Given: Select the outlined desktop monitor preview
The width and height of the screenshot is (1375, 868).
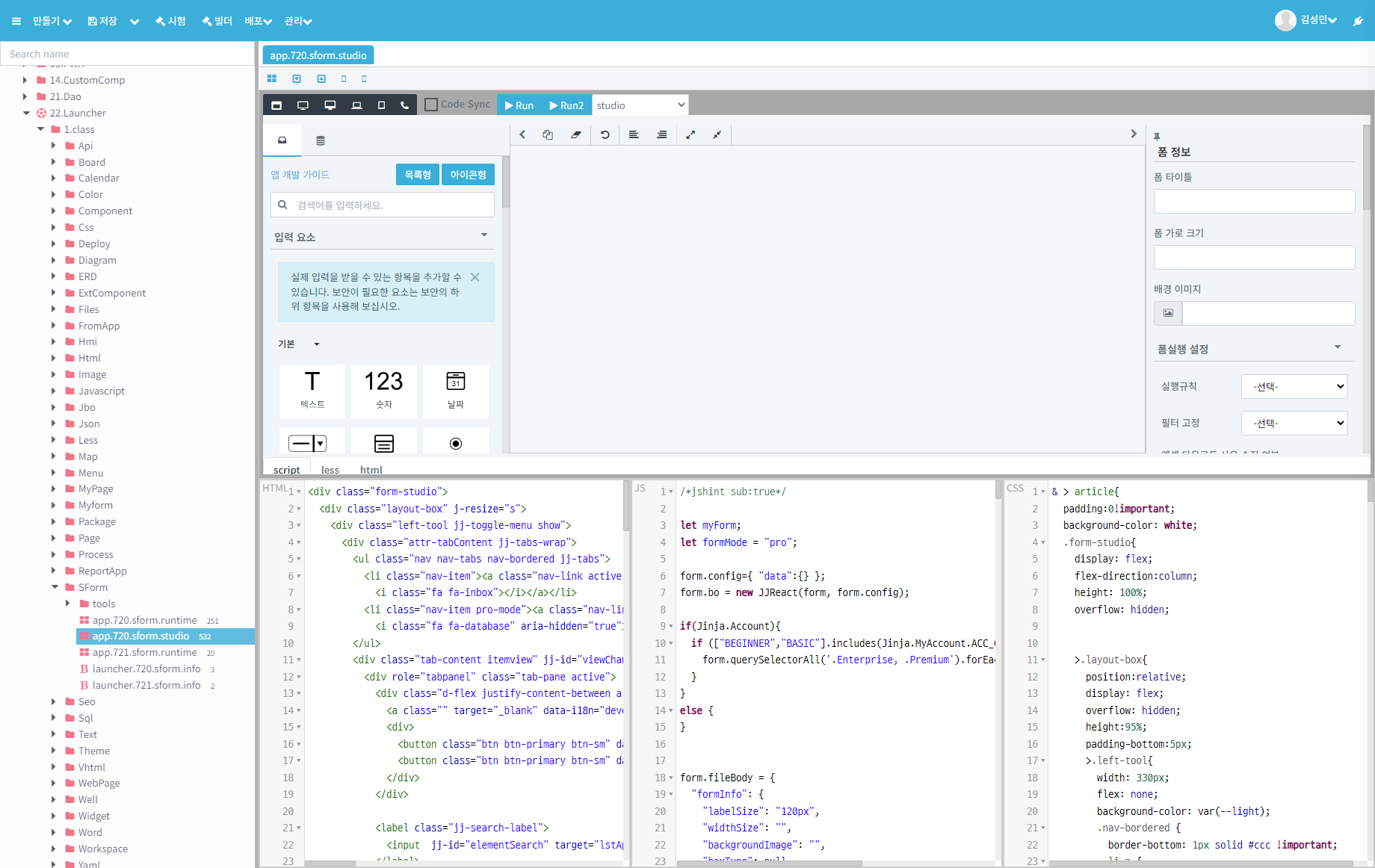Looking at the screenshot, I should [303, 105].
